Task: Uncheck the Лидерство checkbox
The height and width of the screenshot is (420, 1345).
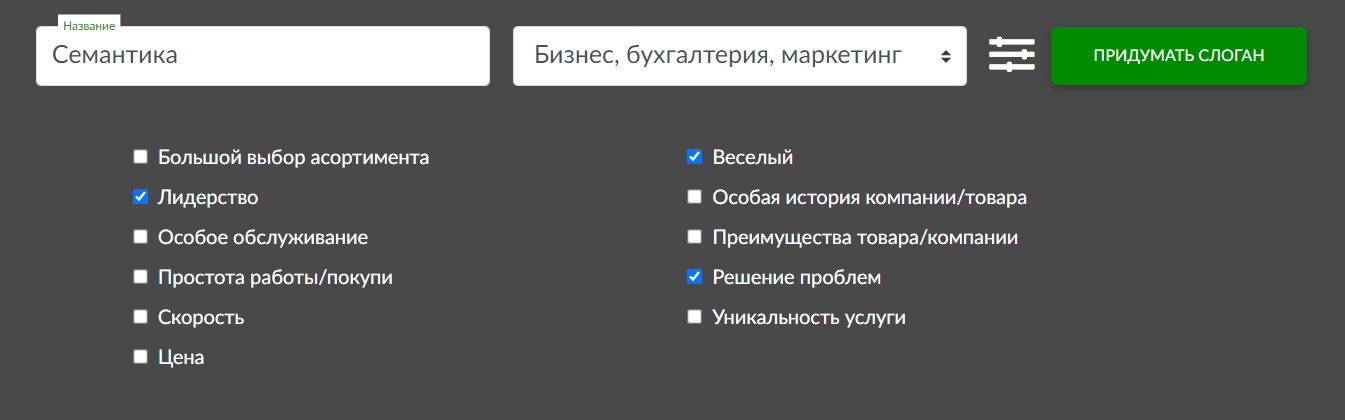Action: coord(141,197)
